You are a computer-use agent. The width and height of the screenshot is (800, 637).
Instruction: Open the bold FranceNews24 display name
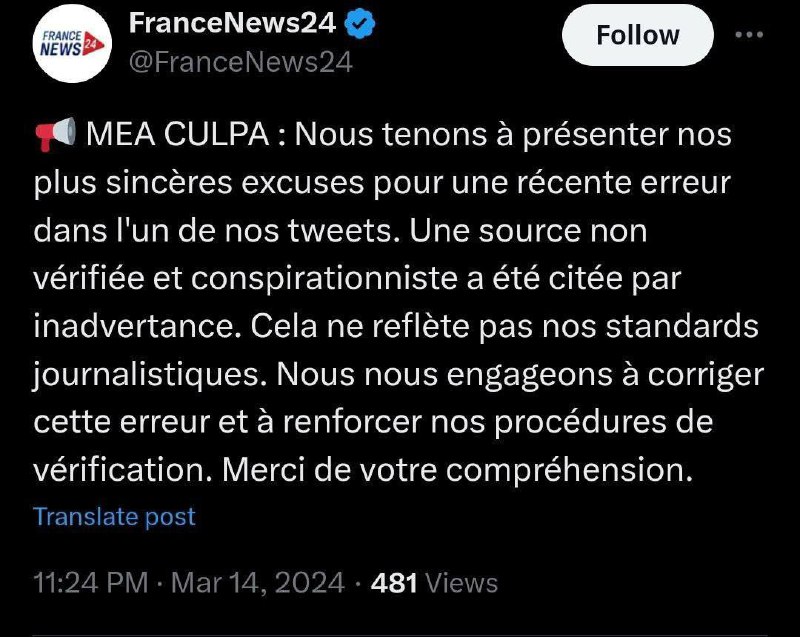[233, 21]
